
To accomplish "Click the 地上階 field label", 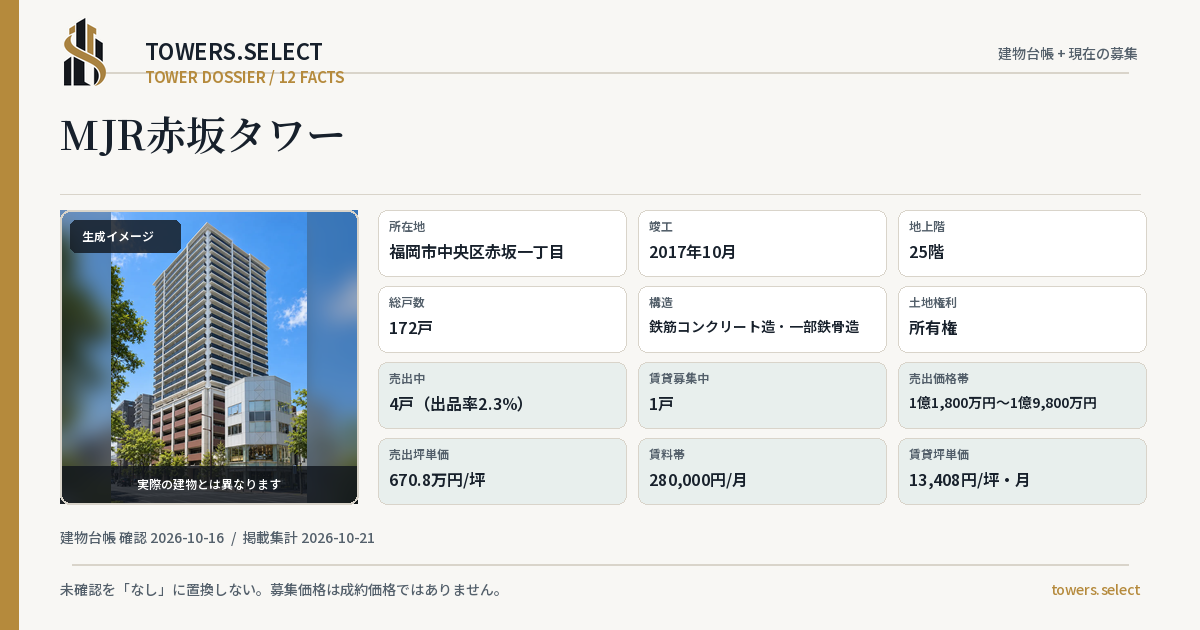I will (x=927, y=227).
